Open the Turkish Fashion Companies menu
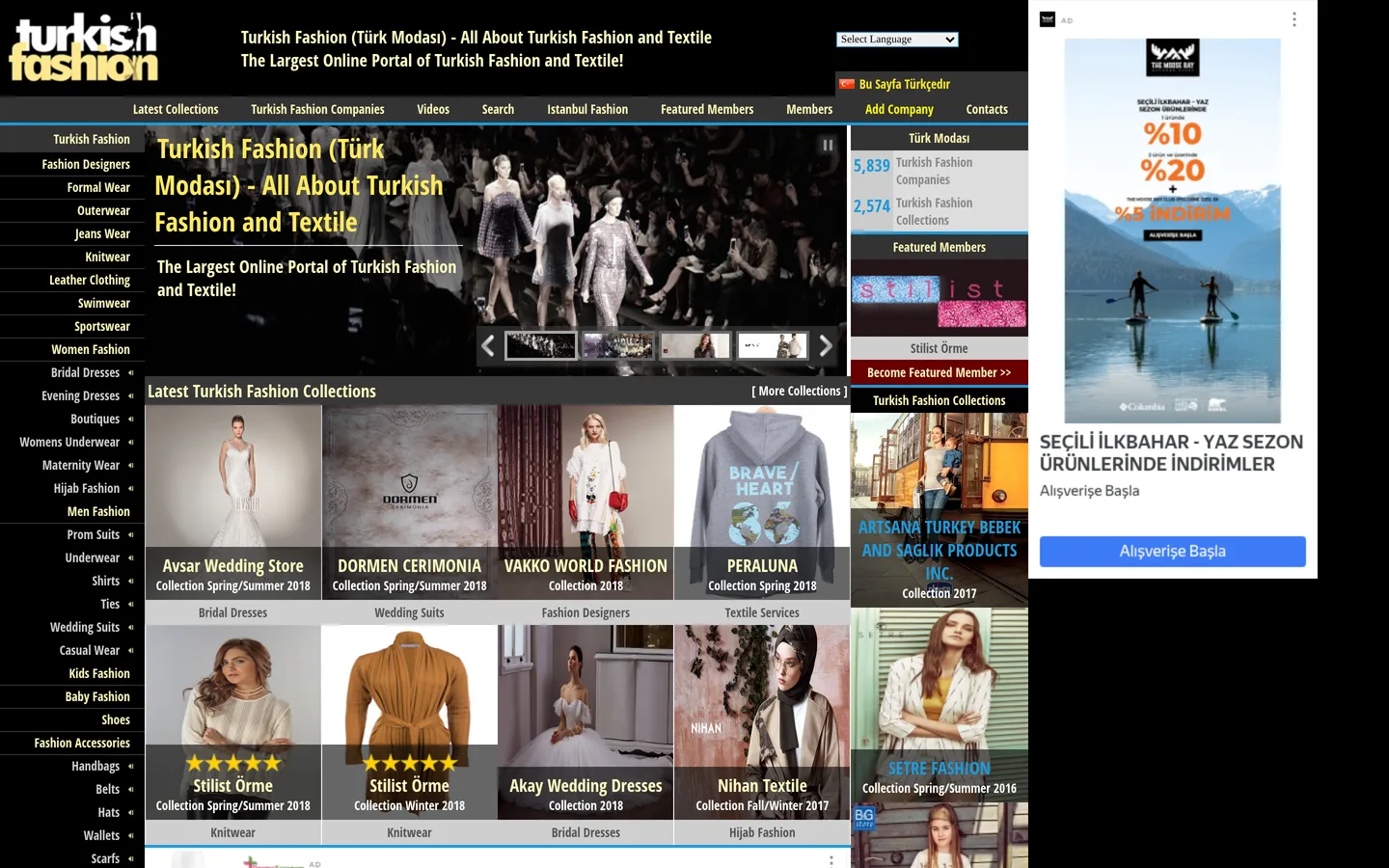1389x868 pixels. [x=317, y=110]
